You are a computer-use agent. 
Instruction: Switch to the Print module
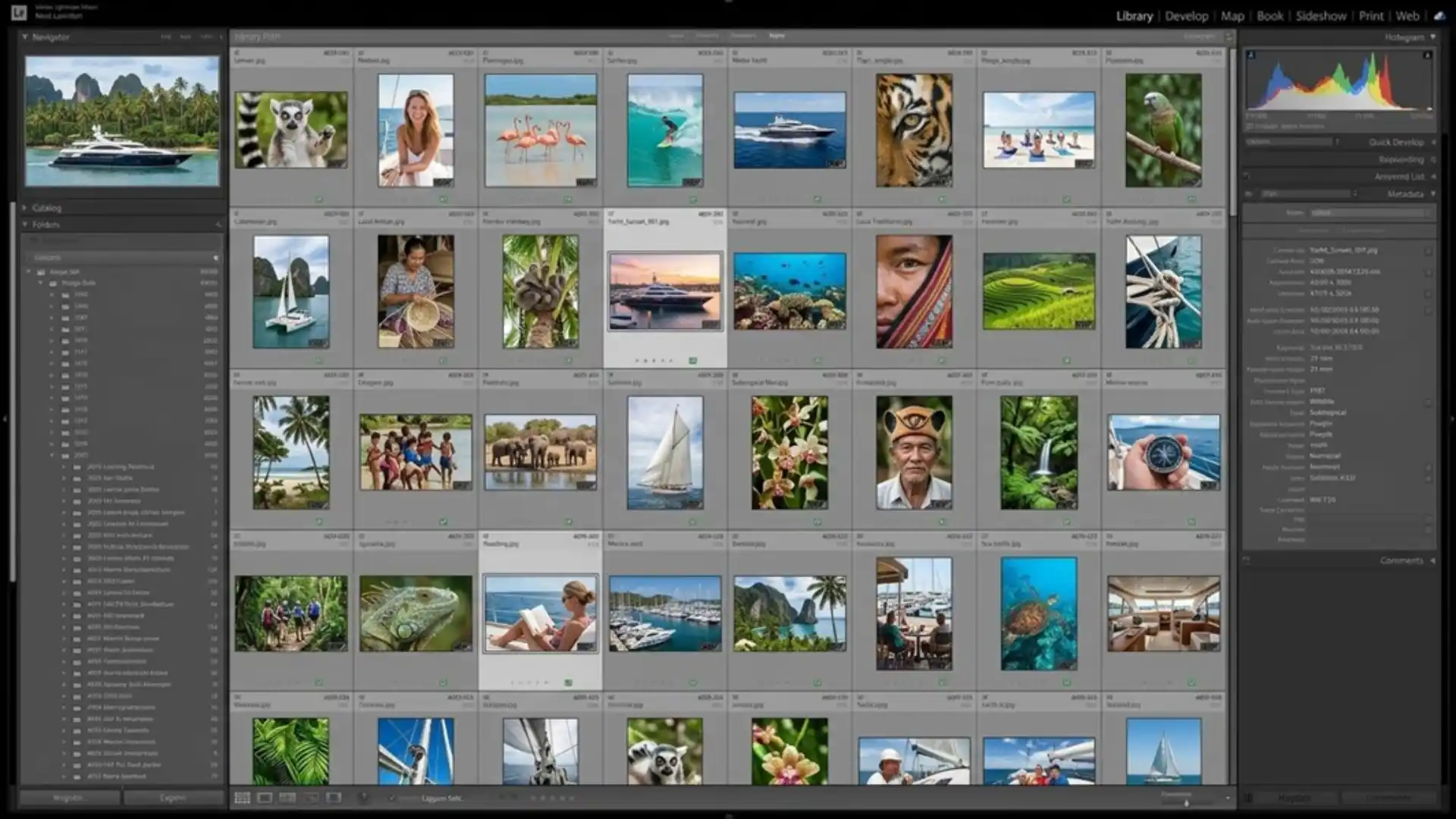click(1371, 16)
